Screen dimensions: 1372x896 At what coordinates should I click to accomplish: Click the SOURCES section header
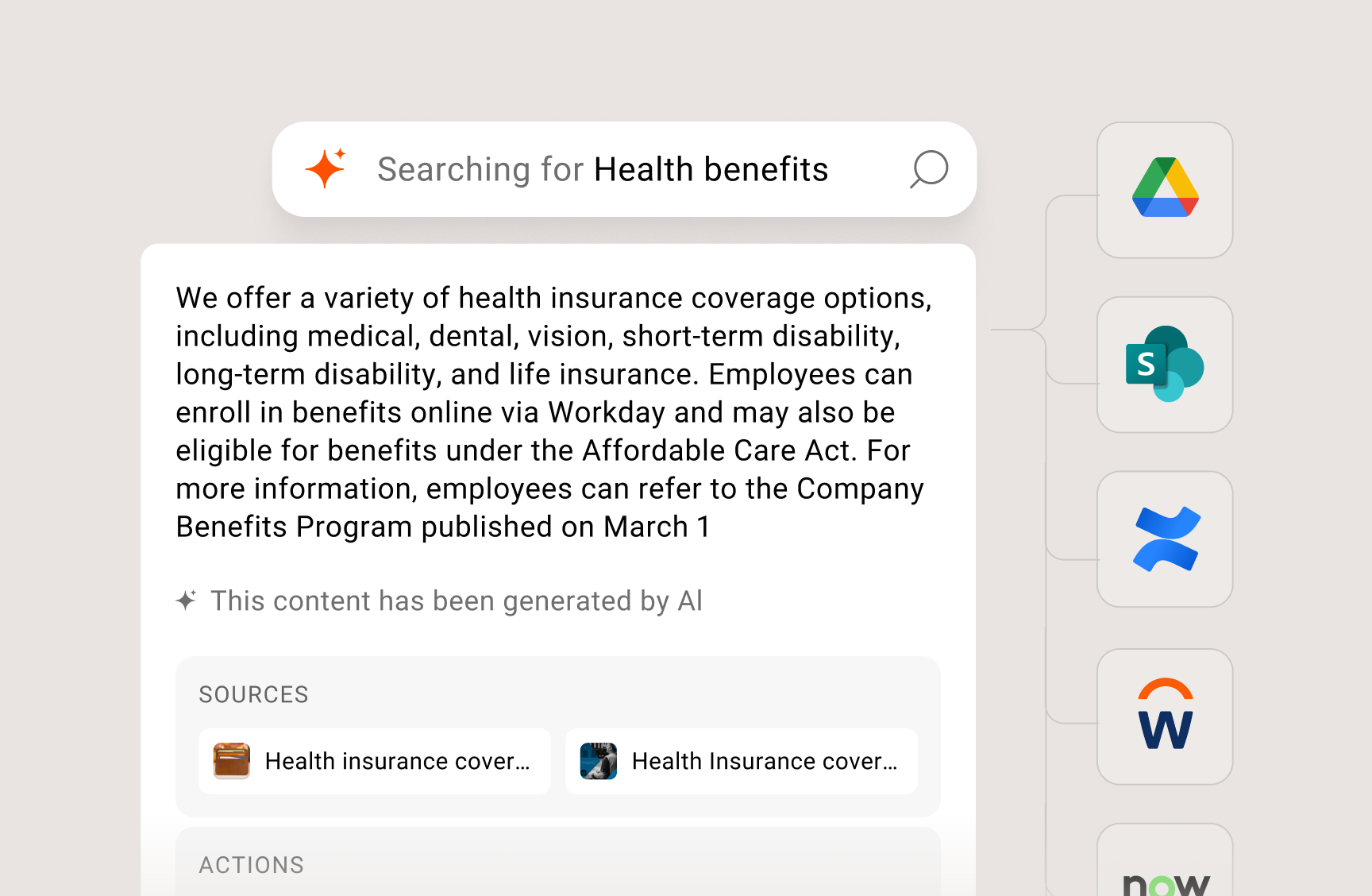[x=253, y=693]
